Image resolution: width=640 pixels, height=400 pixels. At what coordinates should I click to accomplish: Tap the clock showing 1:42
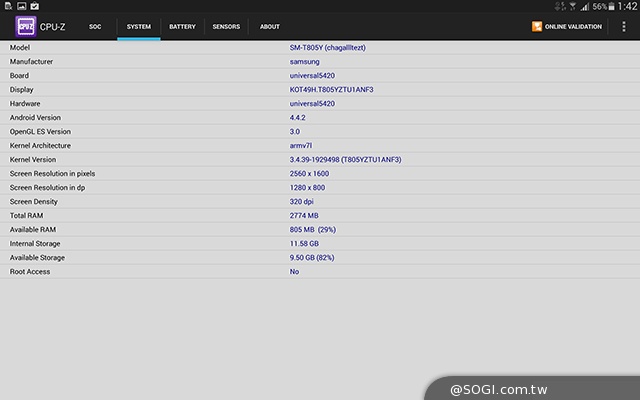[628, 7]
